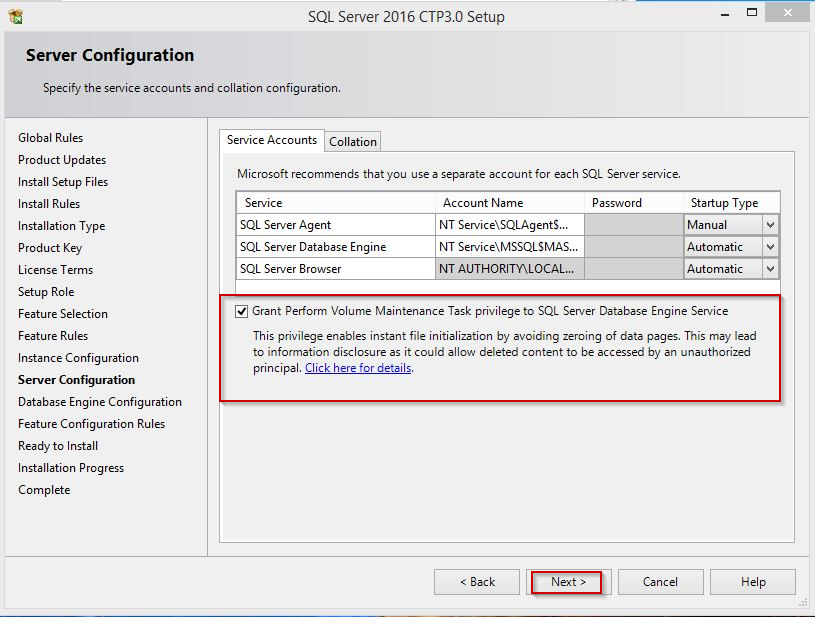Image resolution: width=815 pixels, height=617 pixels.
Task: Click the Next button
Action: click(568, 582)
